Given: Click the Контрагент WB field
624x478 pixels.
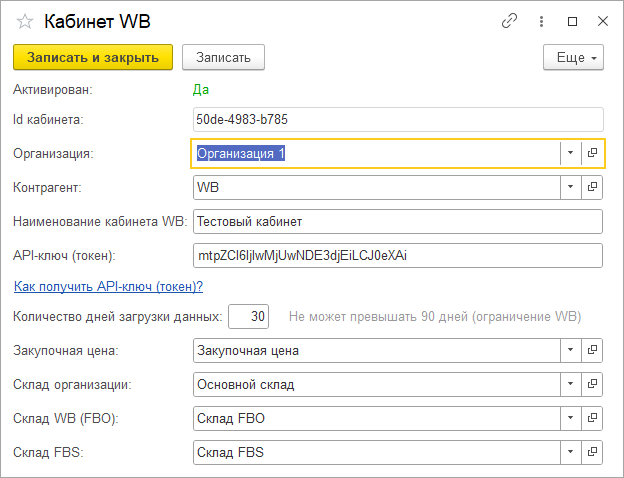Looking at the screenshot, I should tap(376, 187).
